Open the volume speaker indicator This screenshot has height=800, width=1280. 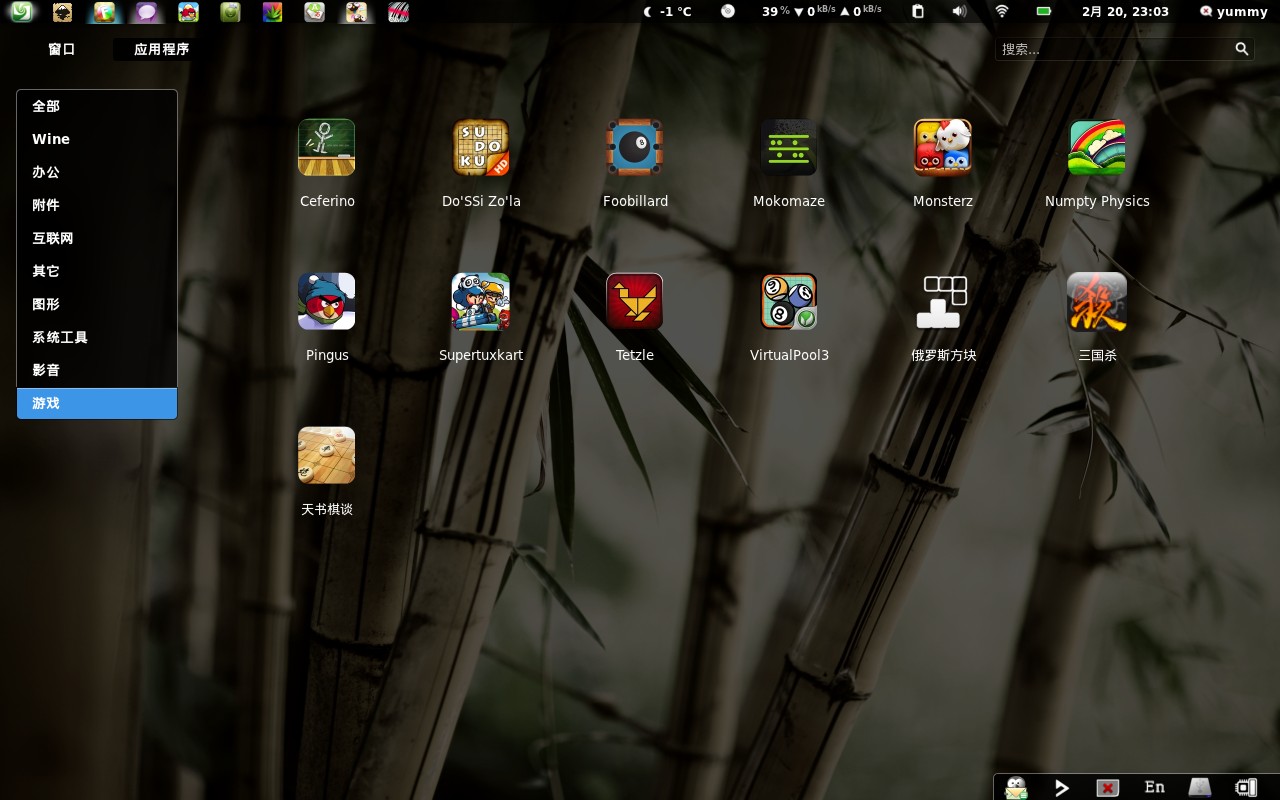(960, 12)
